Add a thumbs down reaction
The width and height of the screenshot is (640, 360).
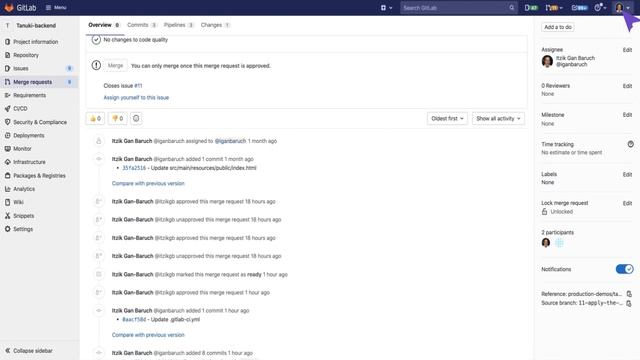pyautogui.click(x=118, y=118)
